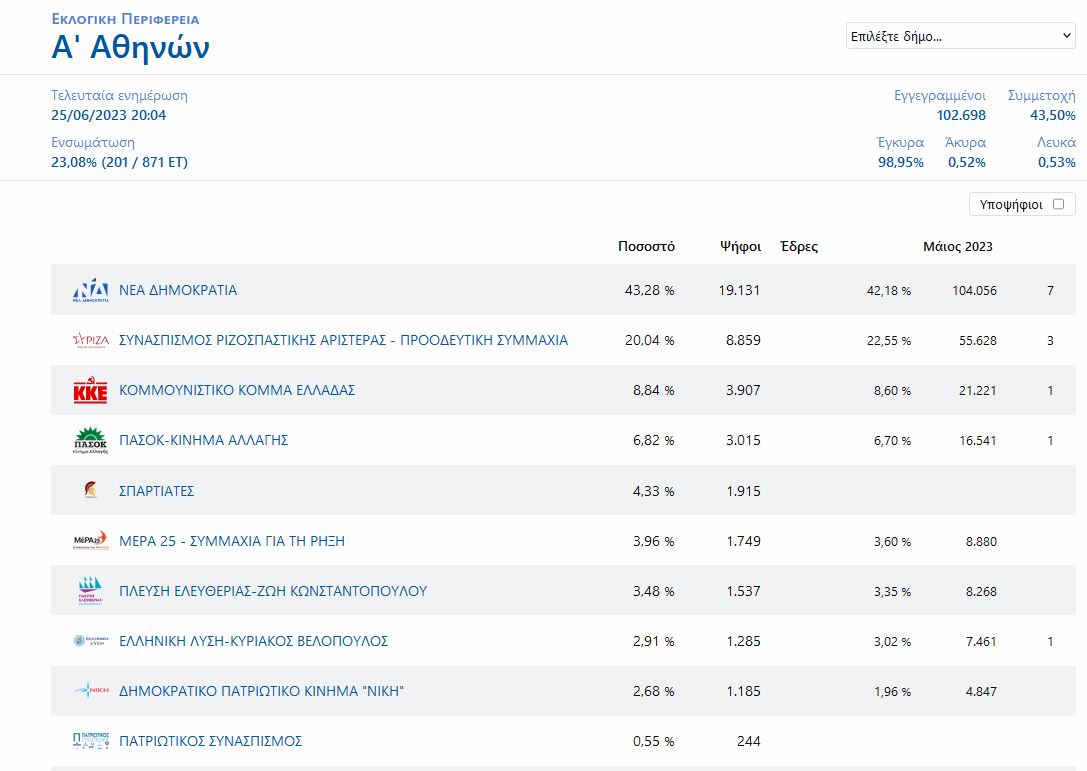Open the Επιλέξτε δήμο dropdown
This screenshot has height=771, width=1087.
click(960, 36)
